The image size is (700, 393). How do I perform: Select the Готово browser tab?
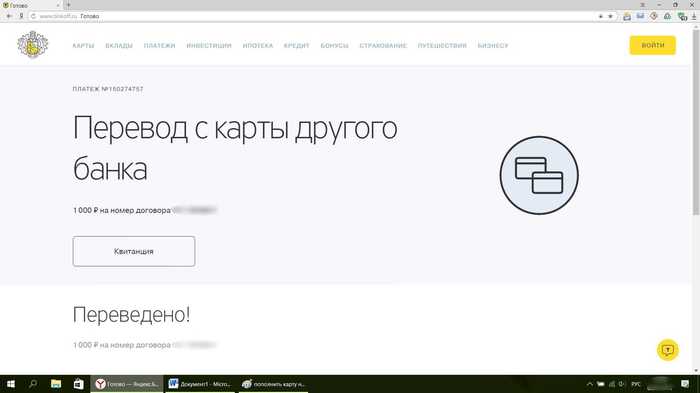pyautogui.click(x=31, y=5)
